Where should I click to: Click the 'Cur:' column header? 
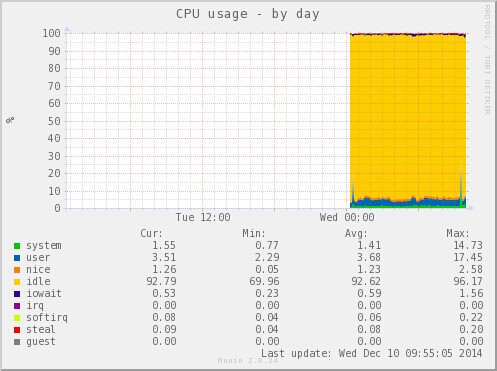point(151,233)
